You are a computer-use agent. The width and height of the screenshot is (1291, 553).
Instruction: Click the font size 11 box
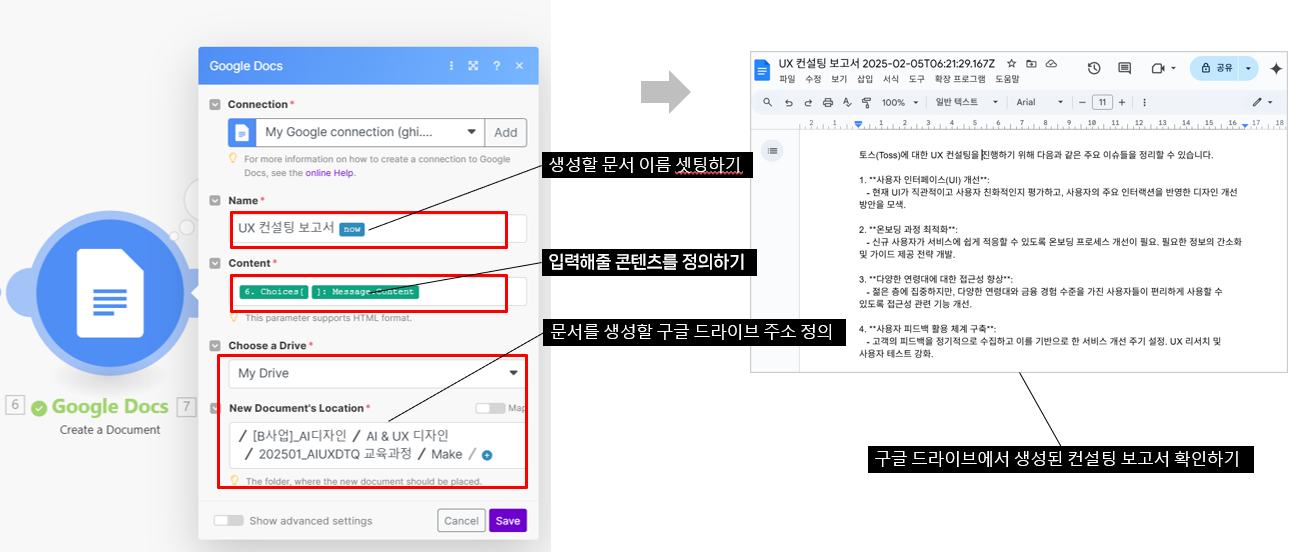coord(1102,102)
